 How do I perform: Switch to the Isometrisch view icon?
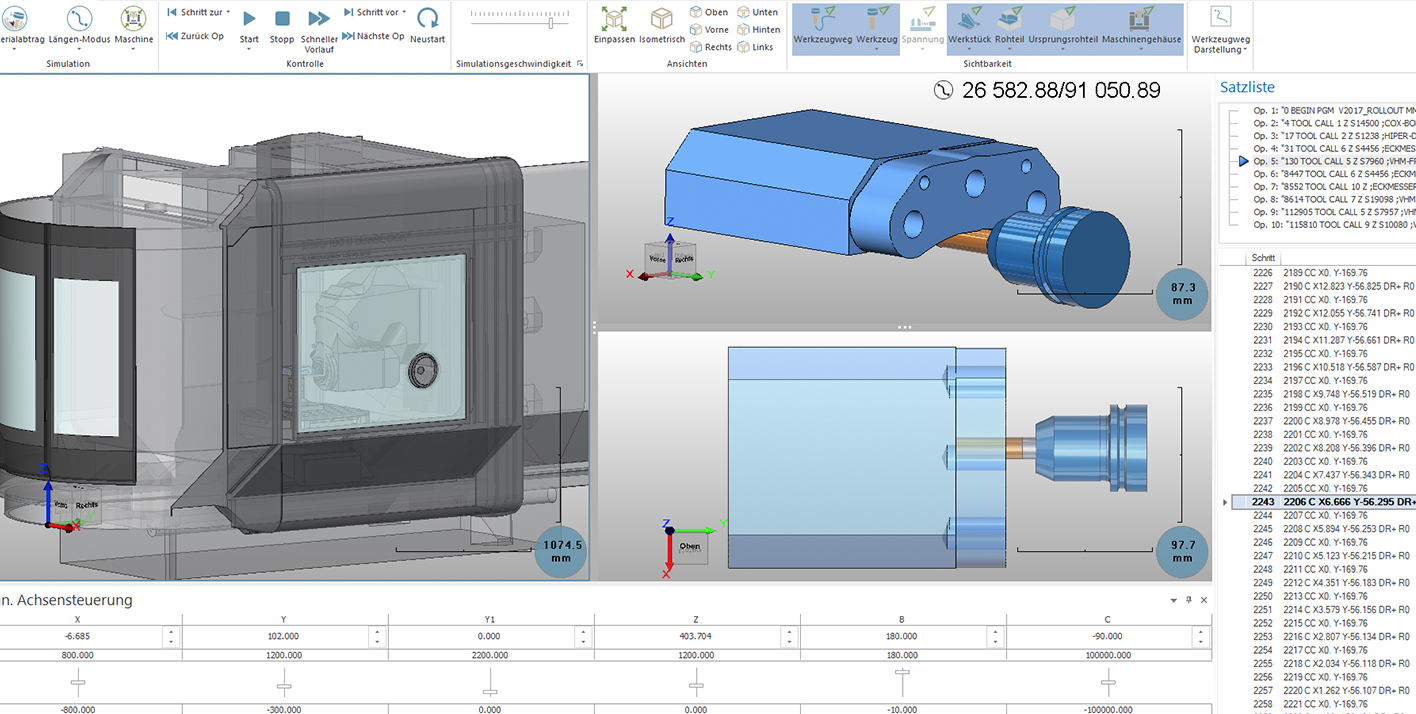[x=661, y=19]
